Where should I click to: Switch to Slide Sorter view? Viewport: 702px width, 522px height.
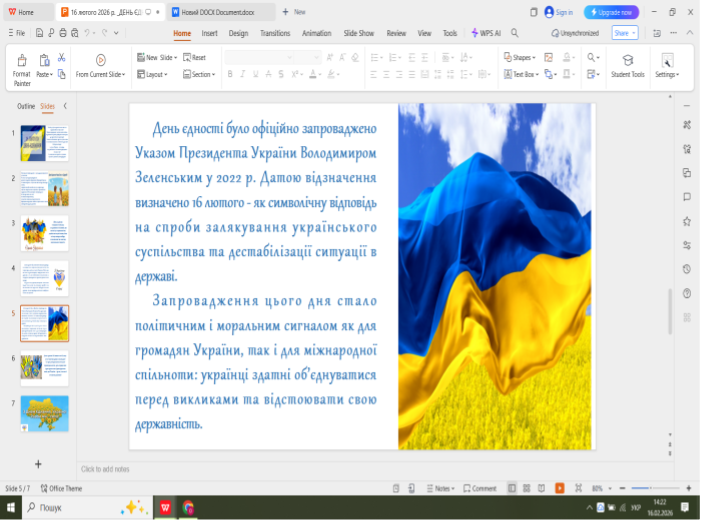pyautogui.click(x=527, y=488)
